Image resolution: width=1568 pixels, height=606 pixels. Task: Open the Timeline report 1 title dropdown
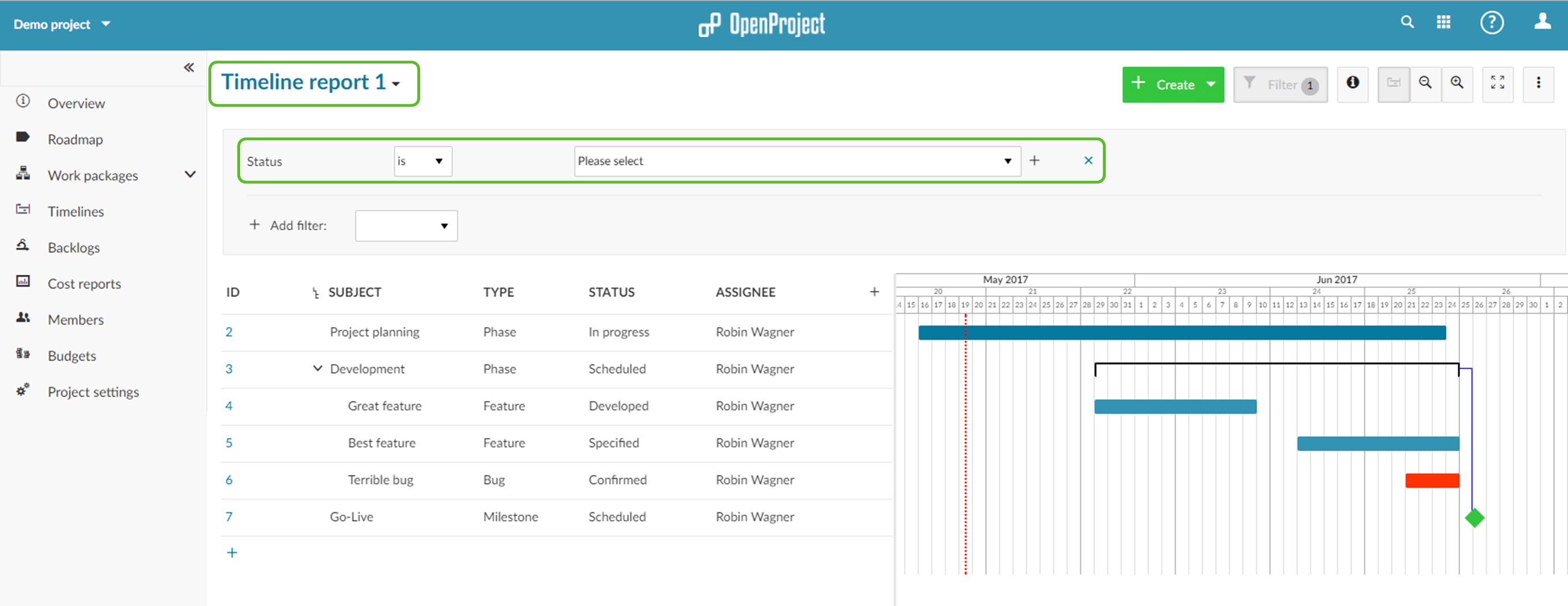[397, 84]
